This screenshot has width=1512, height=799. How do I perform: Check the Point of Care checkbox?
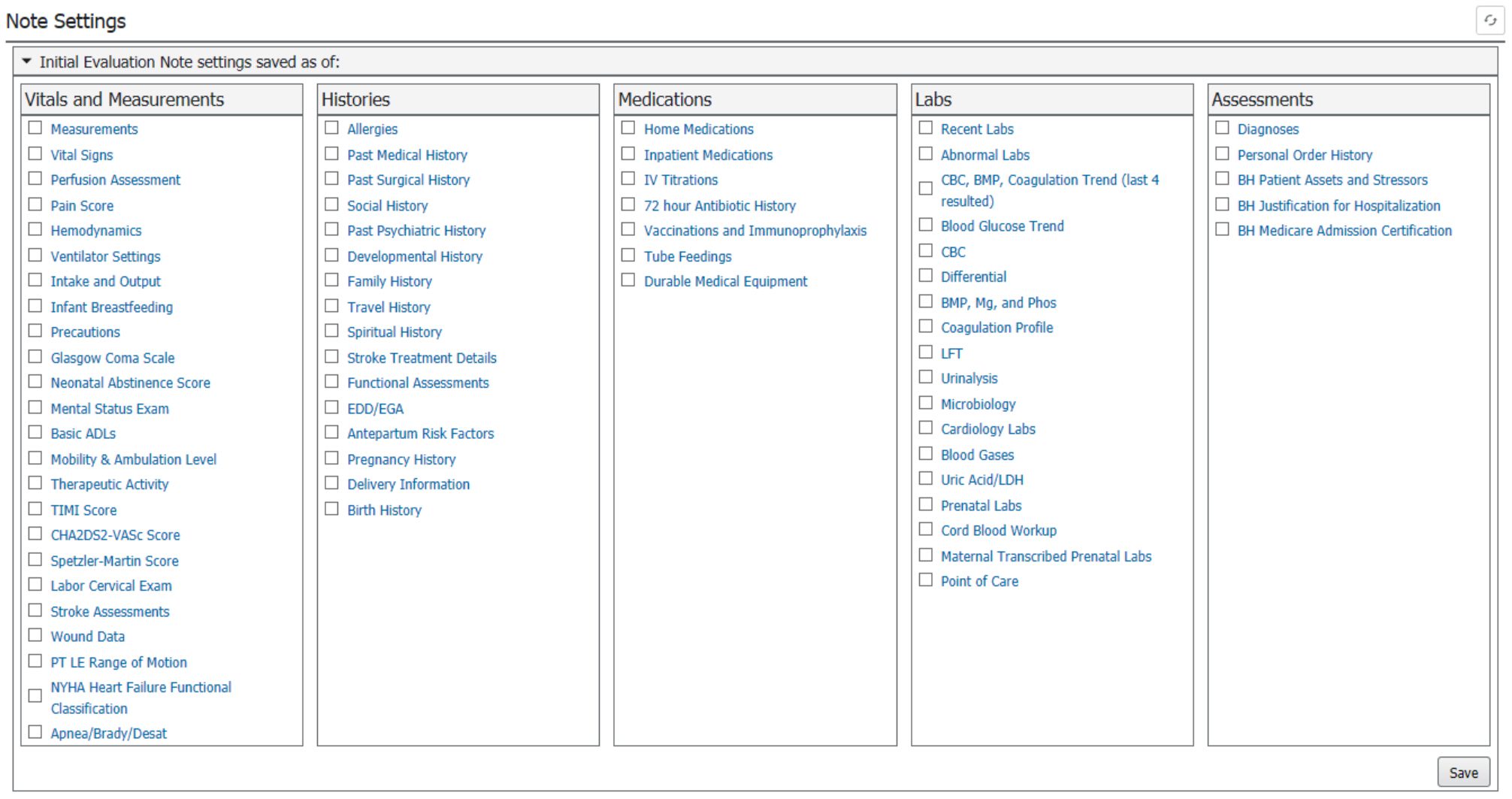click(926, 580)
